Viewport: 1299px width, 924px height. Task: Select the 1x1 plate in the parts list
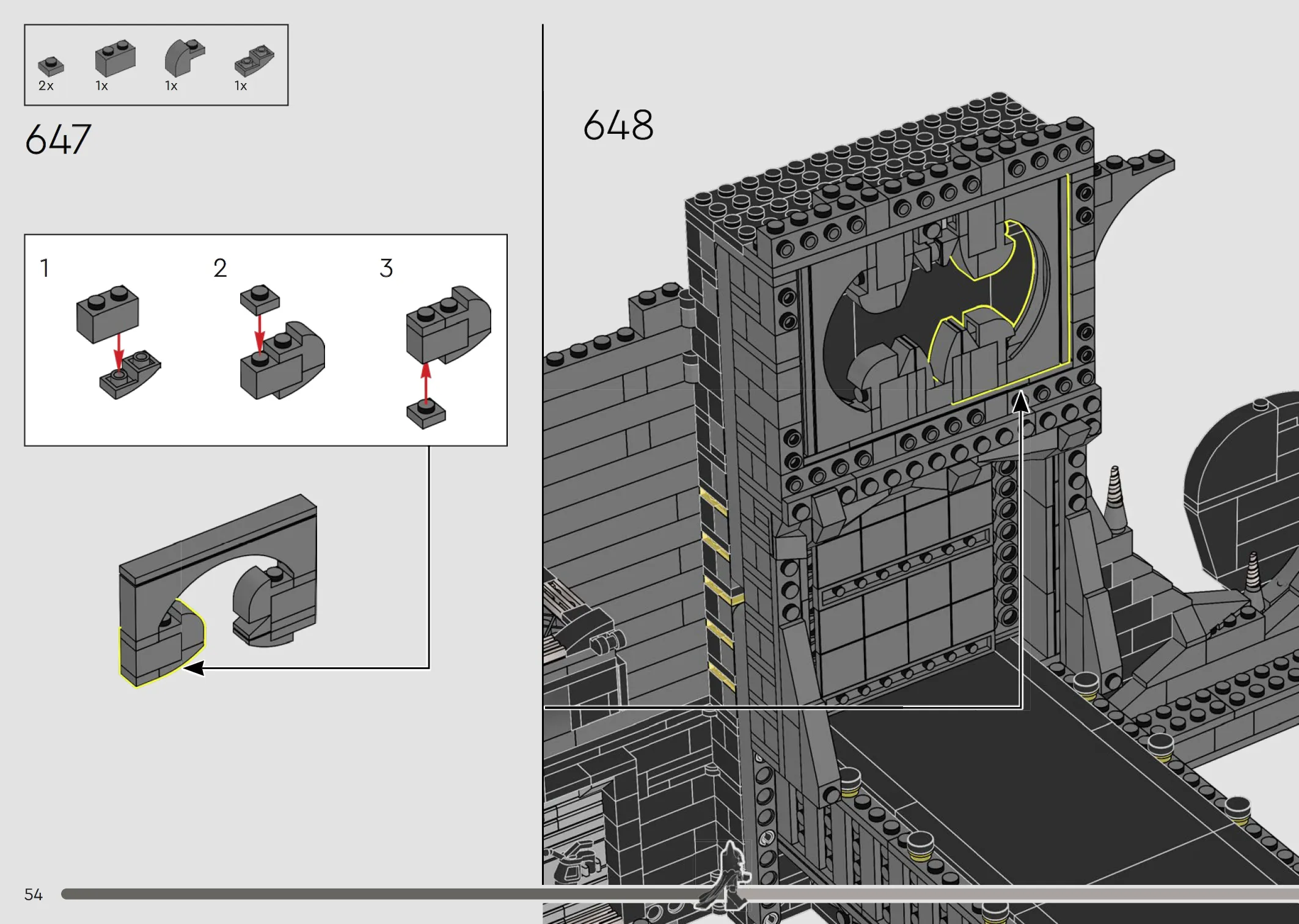51,67
